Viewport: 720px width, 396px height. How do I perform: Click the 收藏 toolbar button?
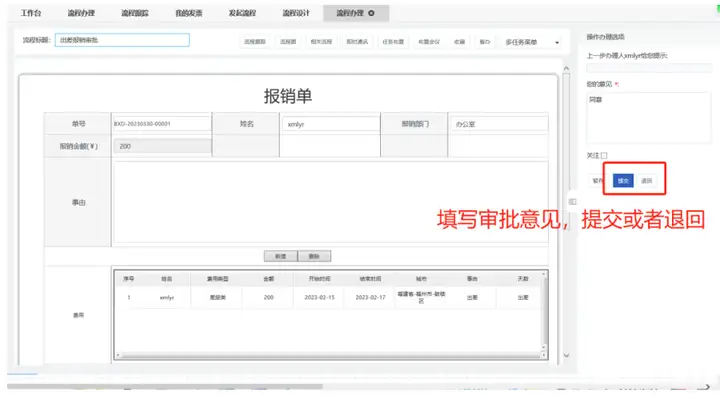pyautogui.click(x=460, y=42)
